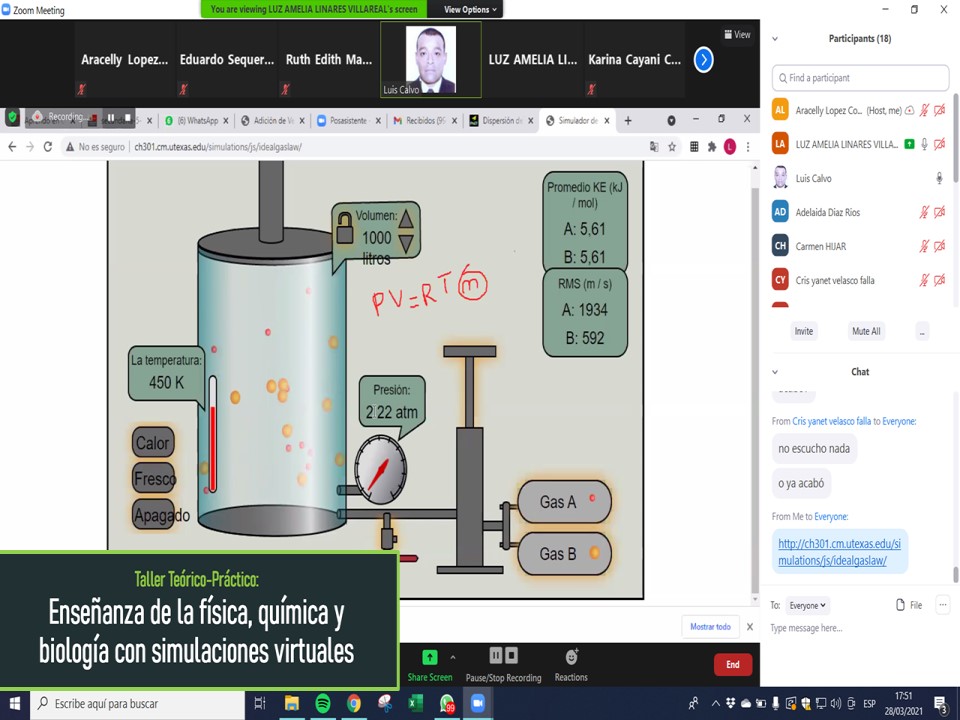Click the Find a participant search field
Viewport: 960px width, 720px height.
(860, 78)
